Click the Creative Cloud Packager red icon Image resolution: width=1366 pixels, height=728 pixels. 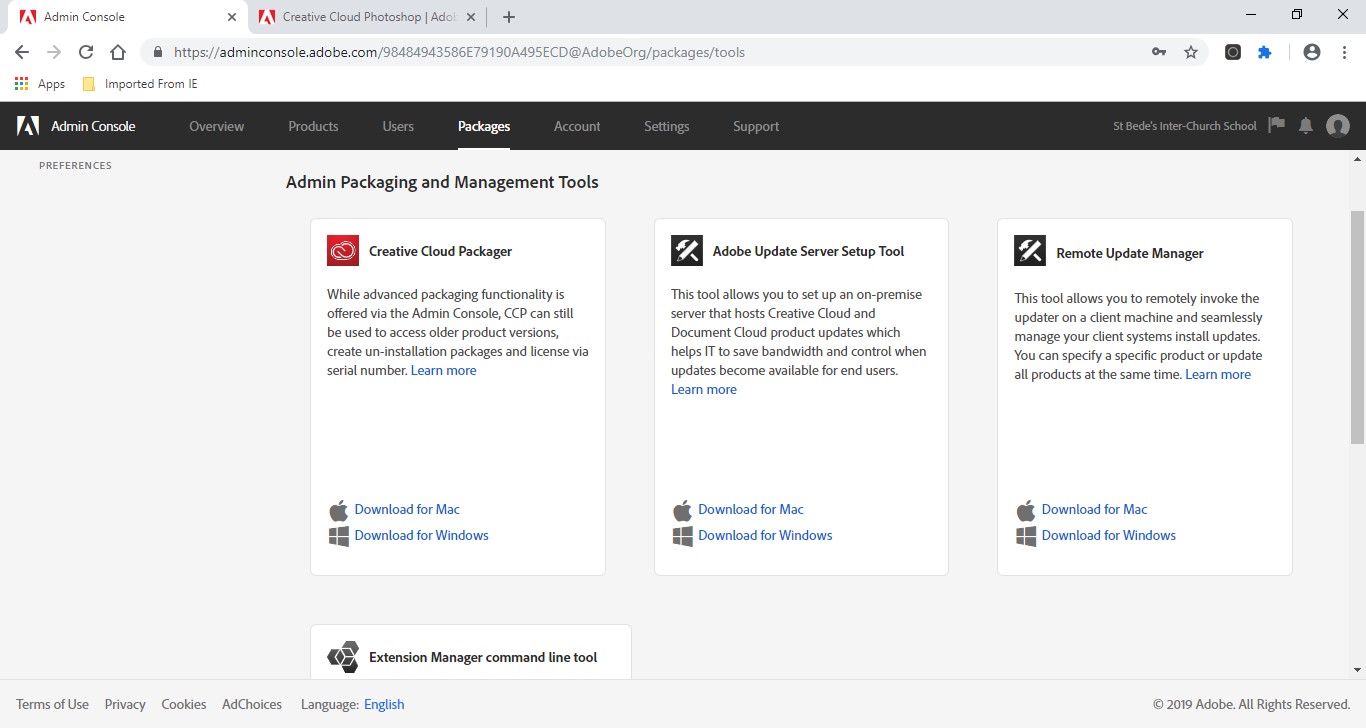tap(343, 251)
